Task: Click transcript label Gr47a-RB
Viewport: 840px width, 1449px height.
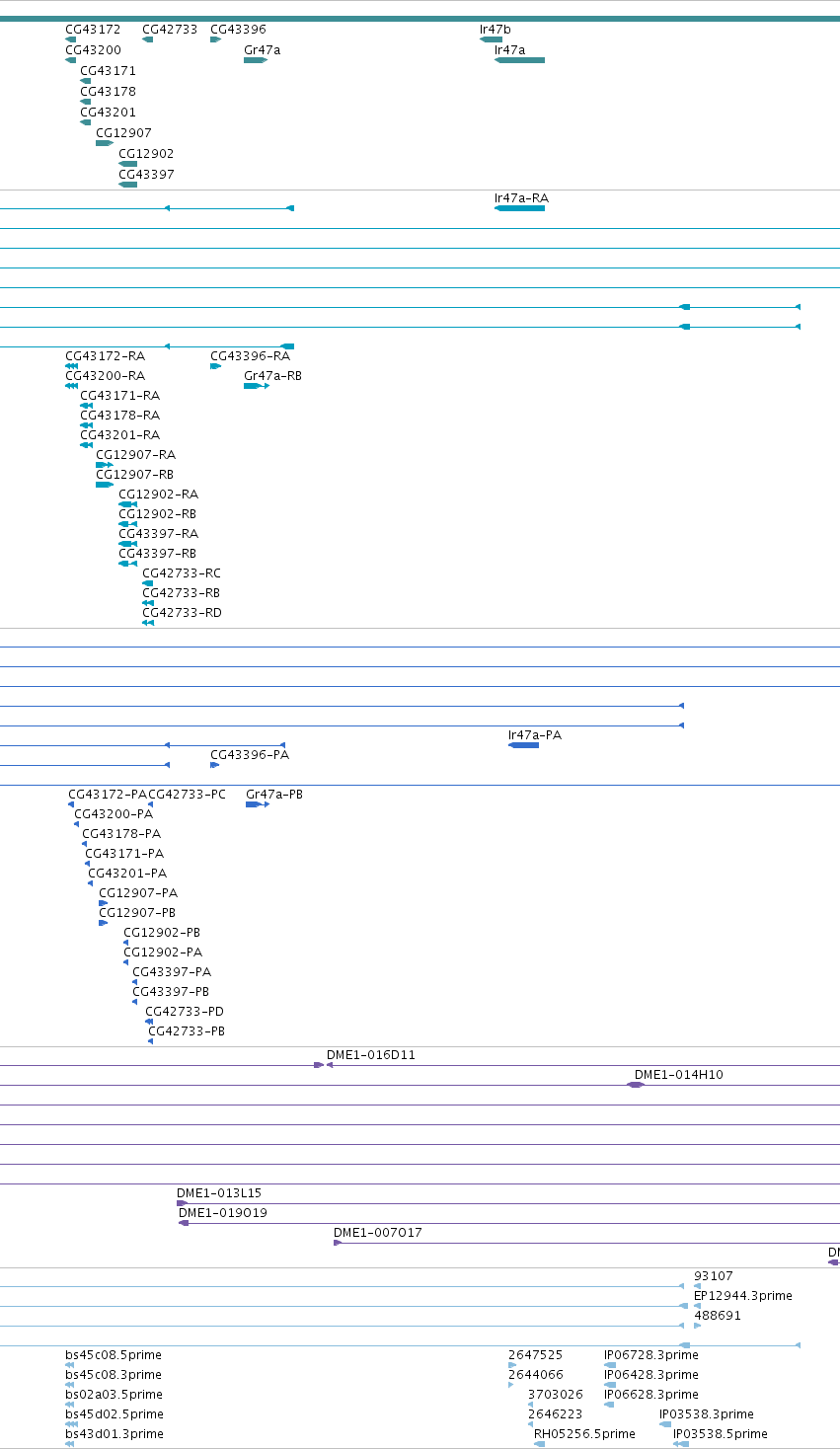Action: pyautogui.click(x=273, y=376)
